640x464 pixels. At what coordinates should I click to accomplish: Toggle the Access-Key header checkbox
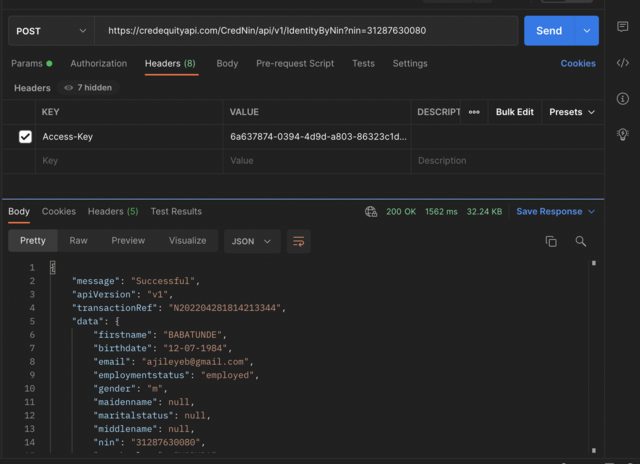point(25,136)
